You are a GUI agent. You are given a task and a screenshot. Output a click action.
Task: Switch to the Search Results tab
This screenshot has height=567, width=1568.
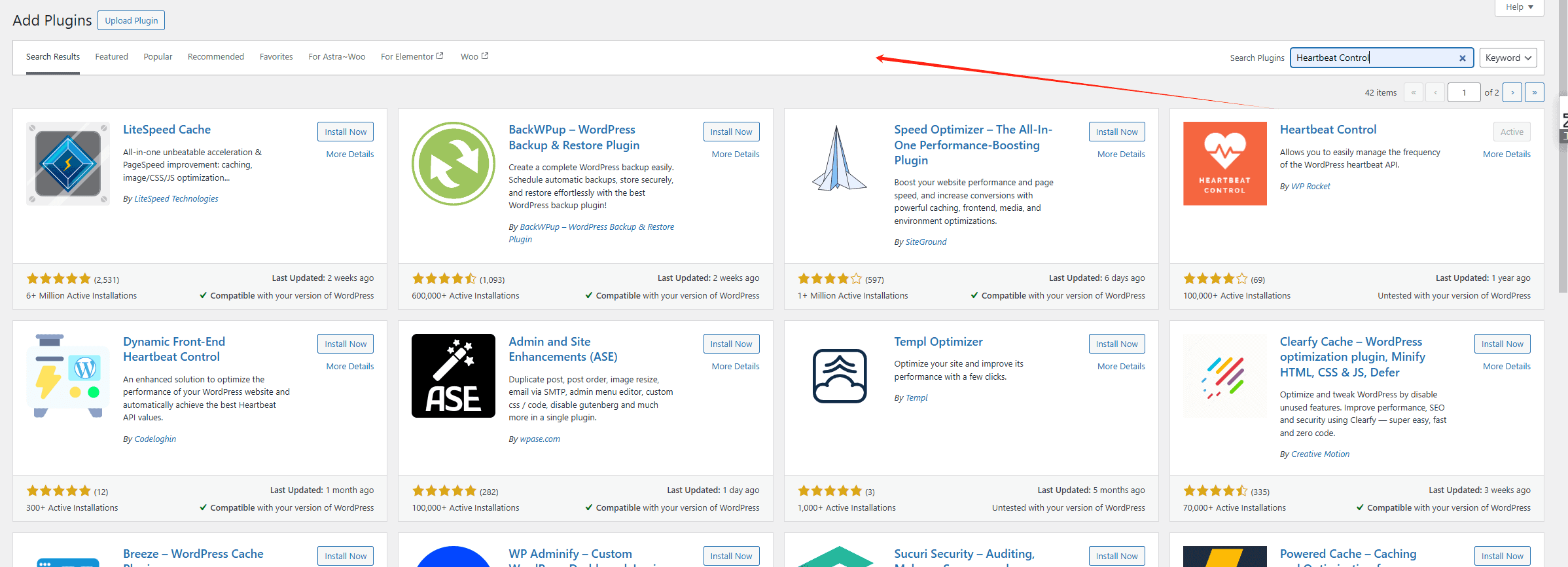pos(53,57)
